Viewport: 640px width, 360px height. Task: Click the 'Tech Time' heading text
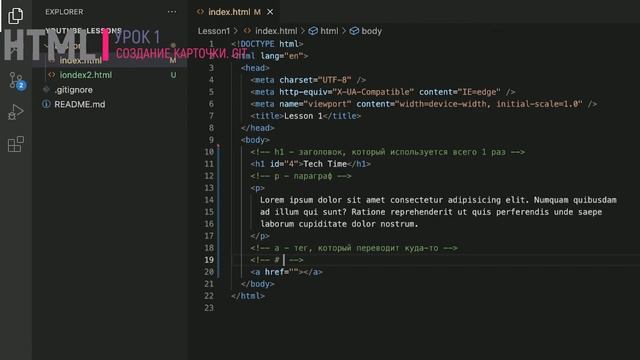pos(325,164)
